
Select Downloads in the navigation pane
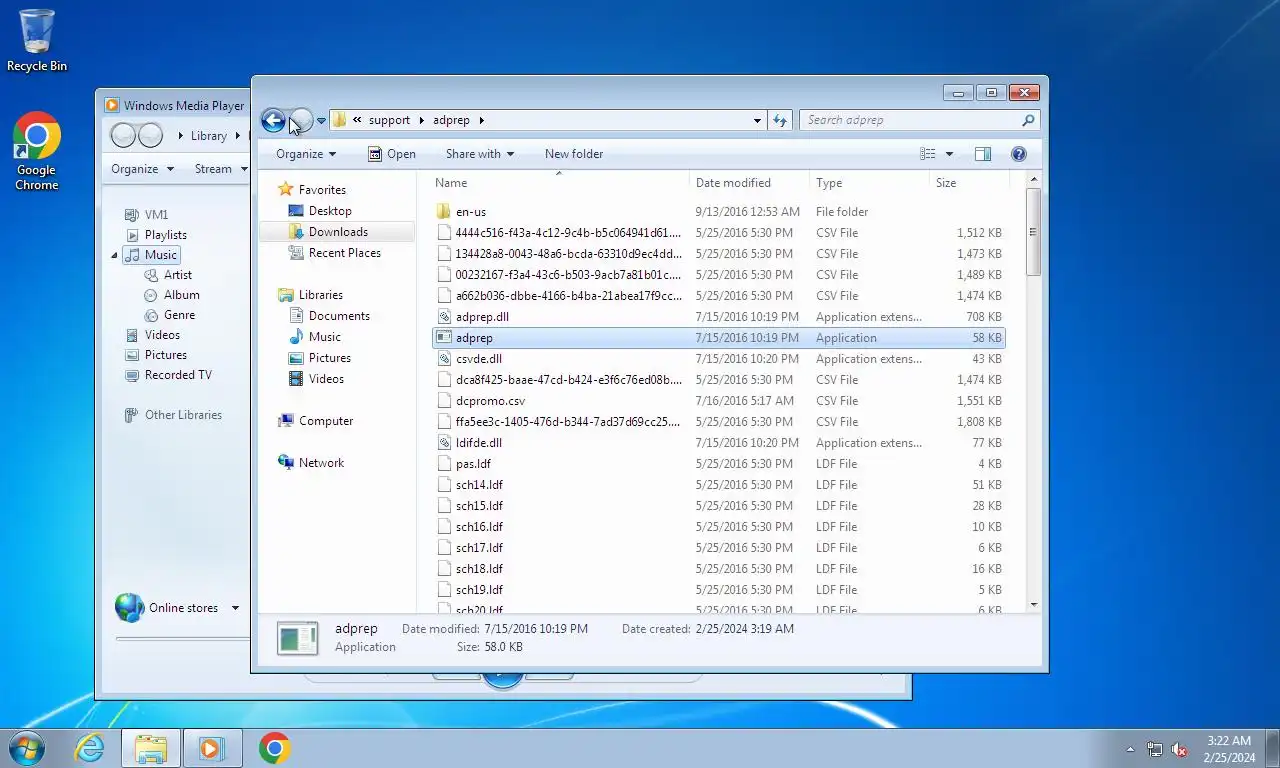pos(338,232)
